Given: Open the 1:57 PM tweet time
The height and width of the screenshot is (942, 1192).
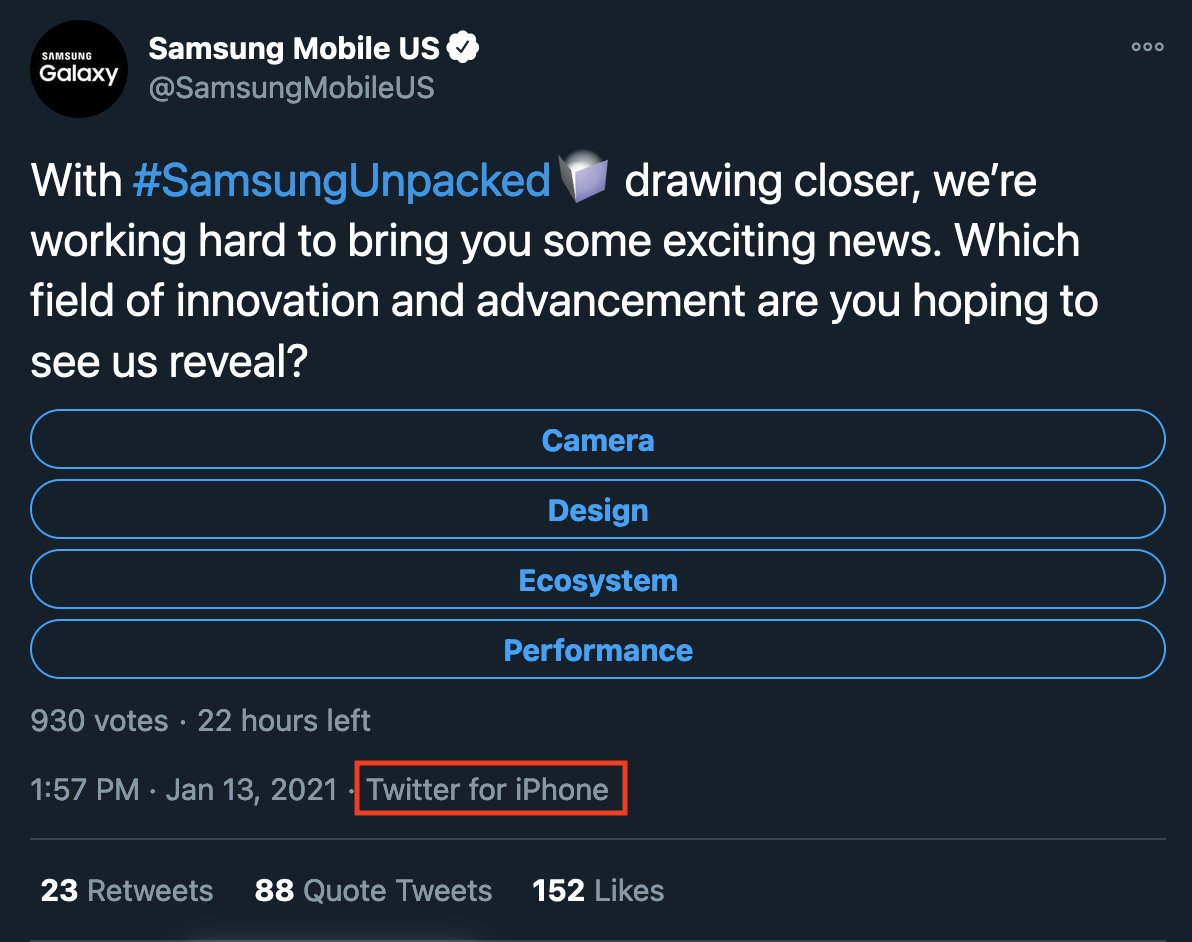Looking at the screenshot, I should coord(85,789).
